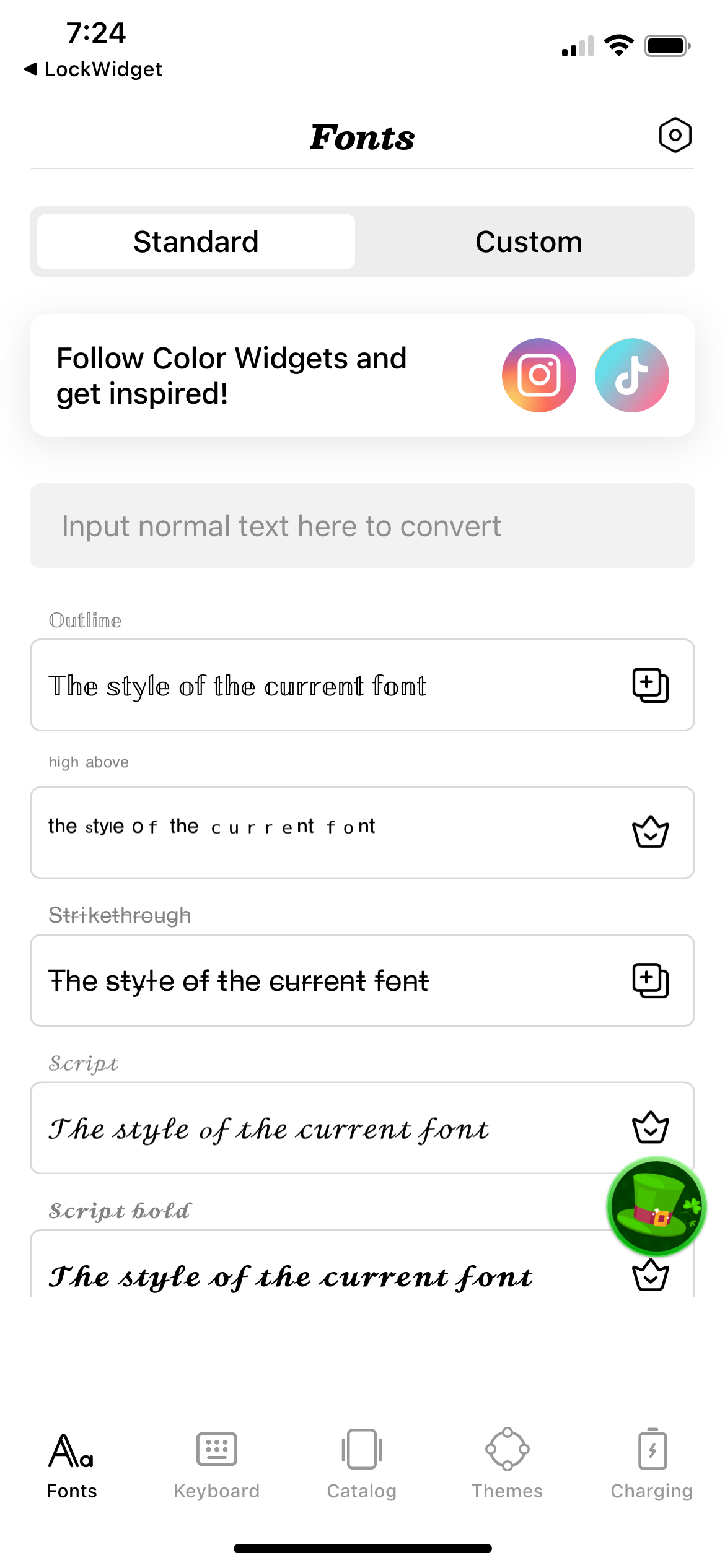
Task: Return to LockWidget app via back link
Action: click(93, 69)
